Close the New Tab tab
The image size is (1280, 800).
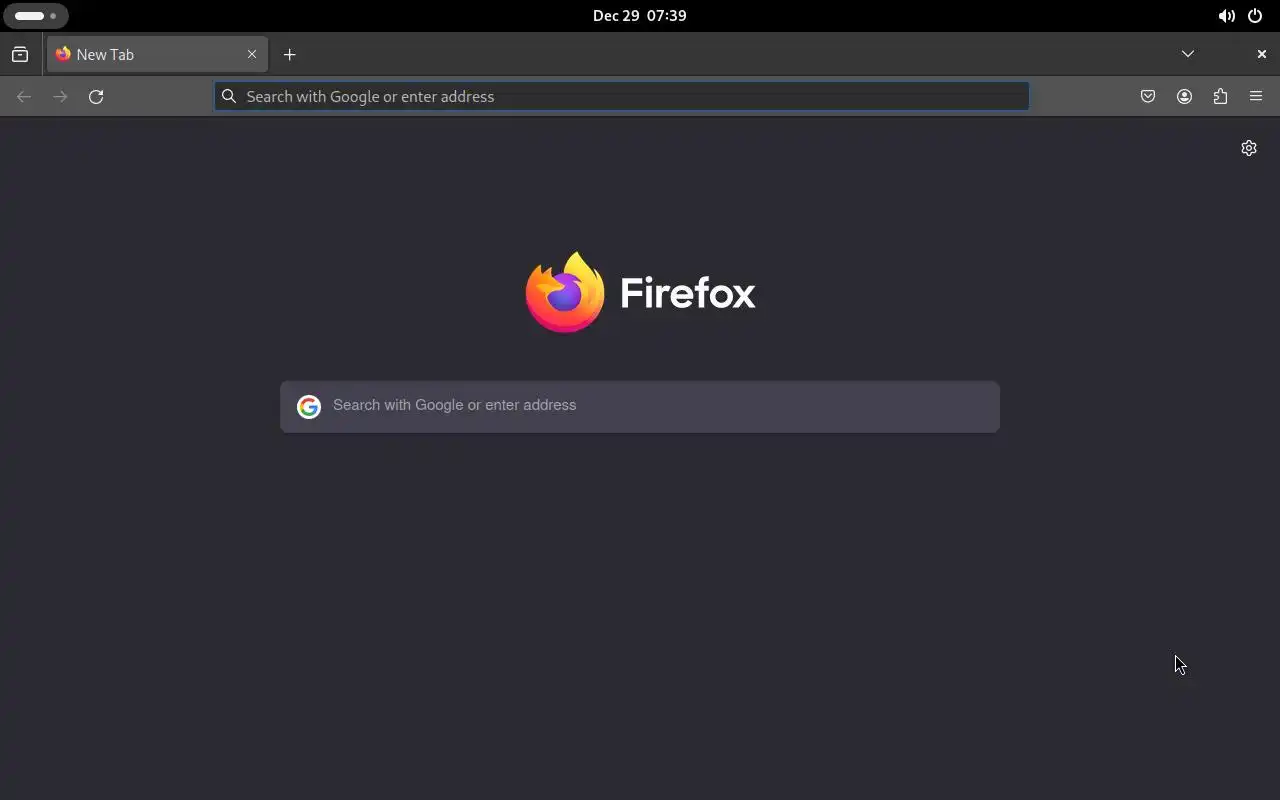252,54
